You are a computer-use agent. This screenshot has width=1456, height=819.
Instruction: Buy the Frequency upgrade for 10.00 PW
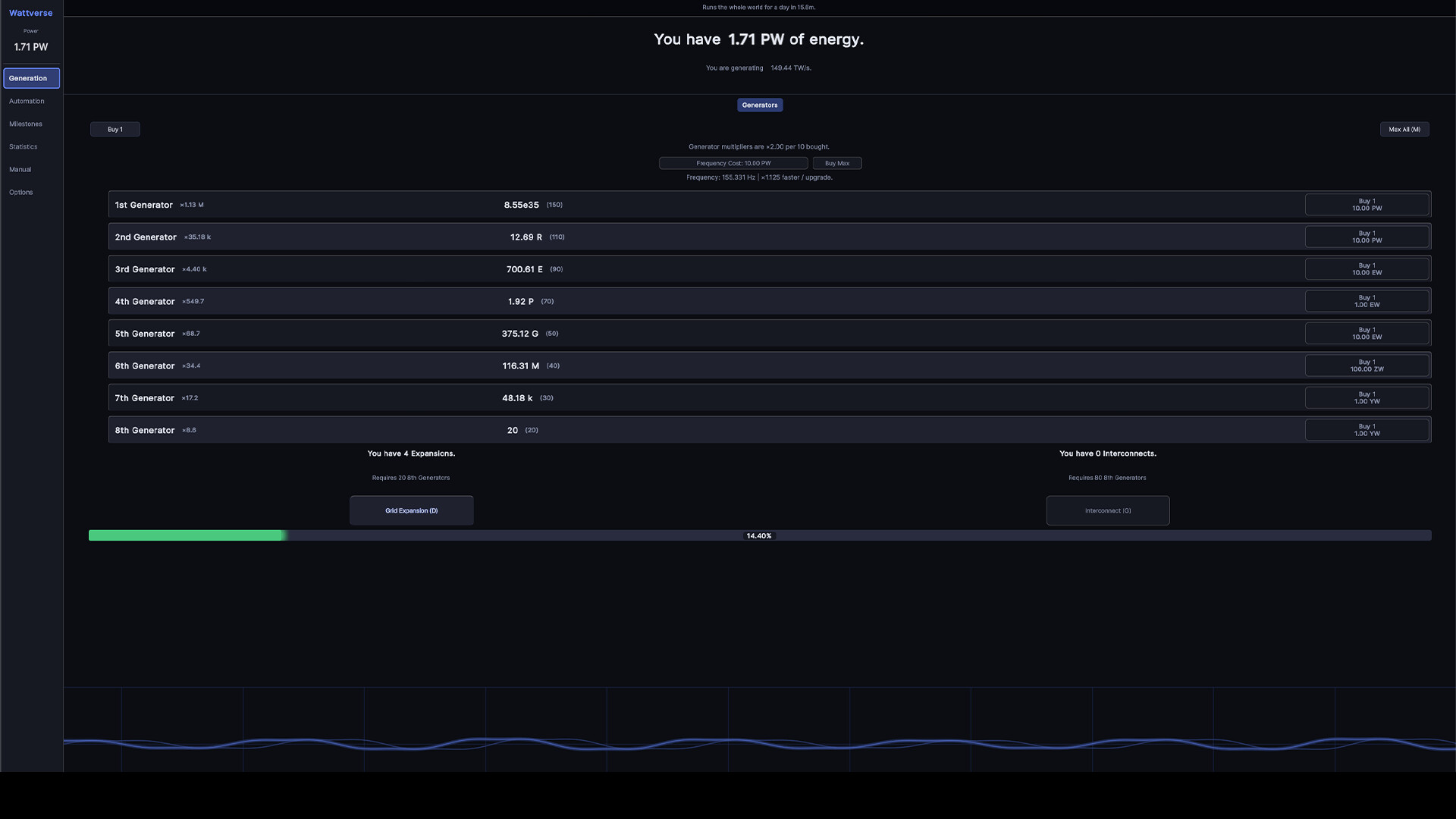(733, 163)
